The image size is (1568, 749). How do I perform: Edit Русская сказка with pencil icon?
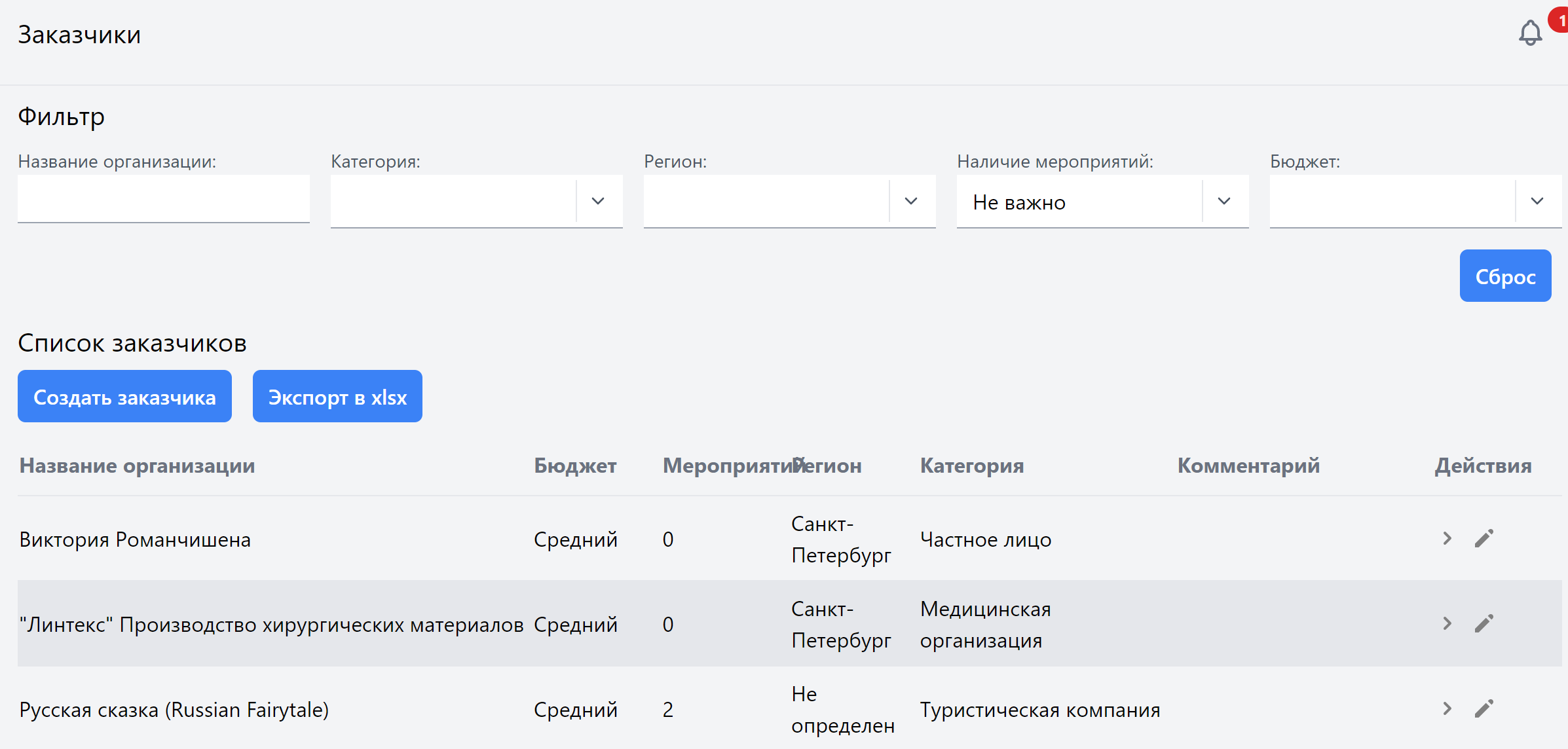click(1484, 708)
